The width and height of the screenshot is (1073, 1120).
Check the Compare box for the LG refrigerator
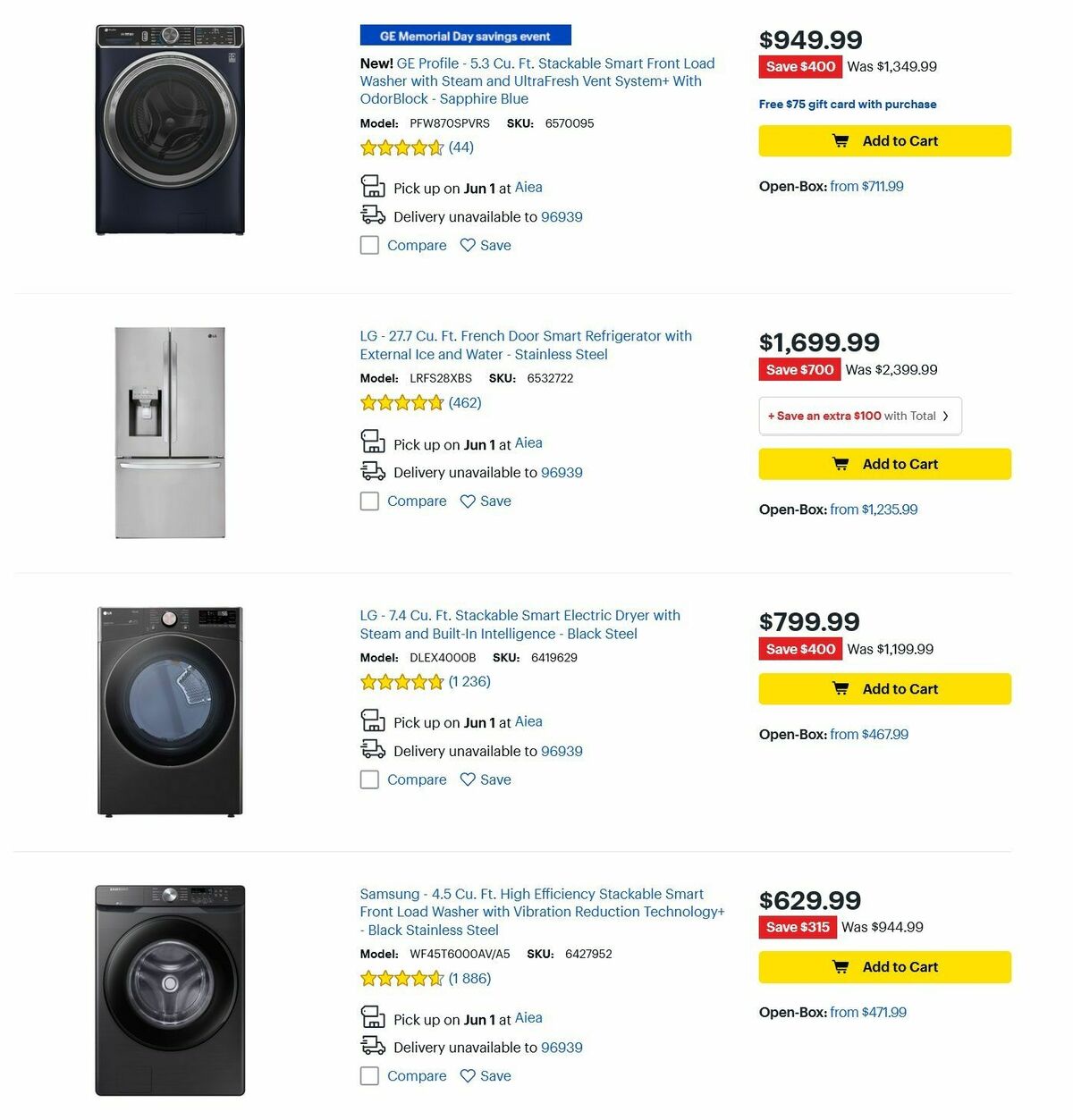click(x=369, y=501)
